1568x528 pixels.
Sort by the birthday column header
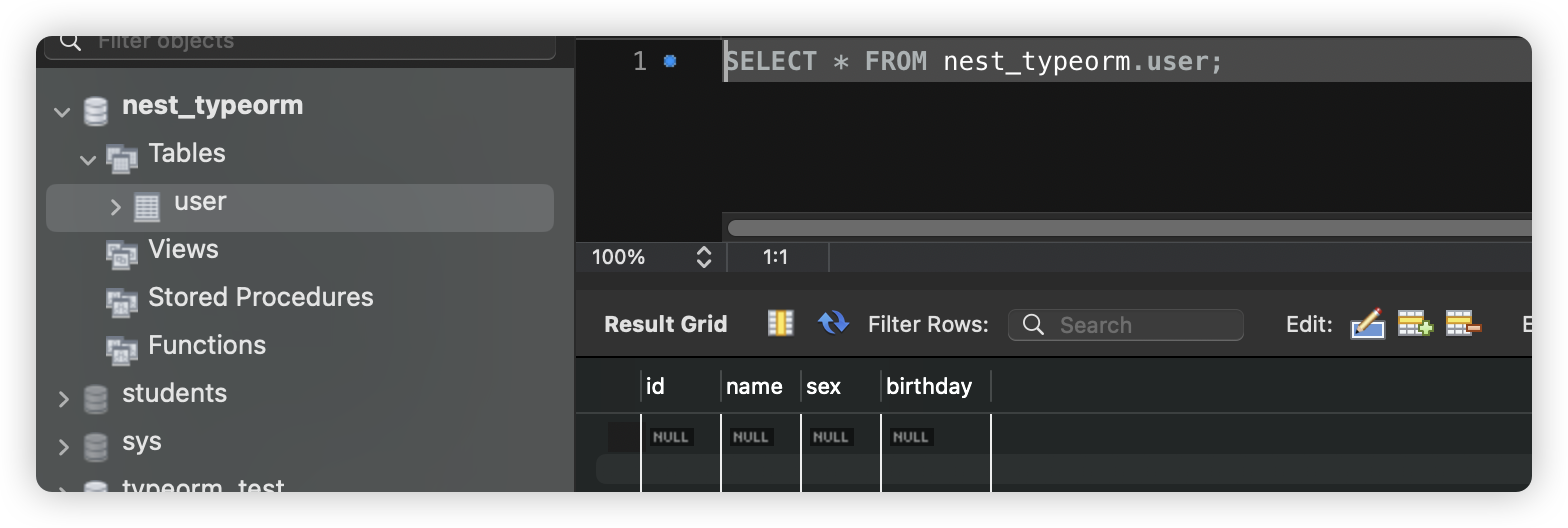[x=929, y=386]
